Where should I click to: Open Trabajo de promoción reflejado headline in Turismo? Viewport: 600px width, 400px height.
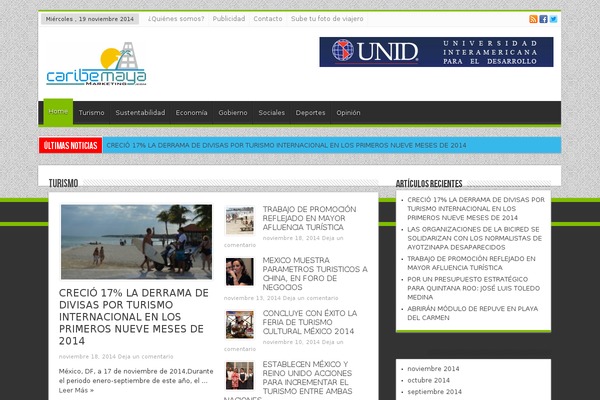[x=309, y=218]
